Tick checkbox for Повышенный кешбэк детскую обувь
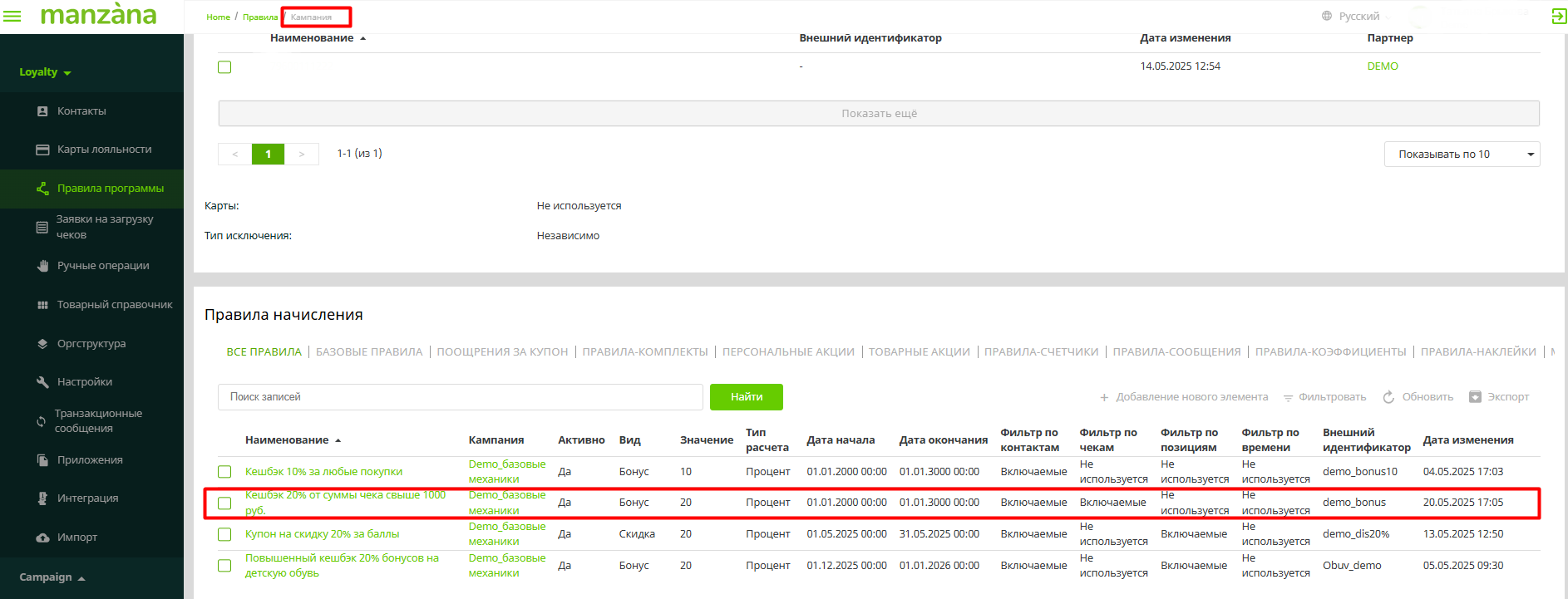 (x=224, y=566)
